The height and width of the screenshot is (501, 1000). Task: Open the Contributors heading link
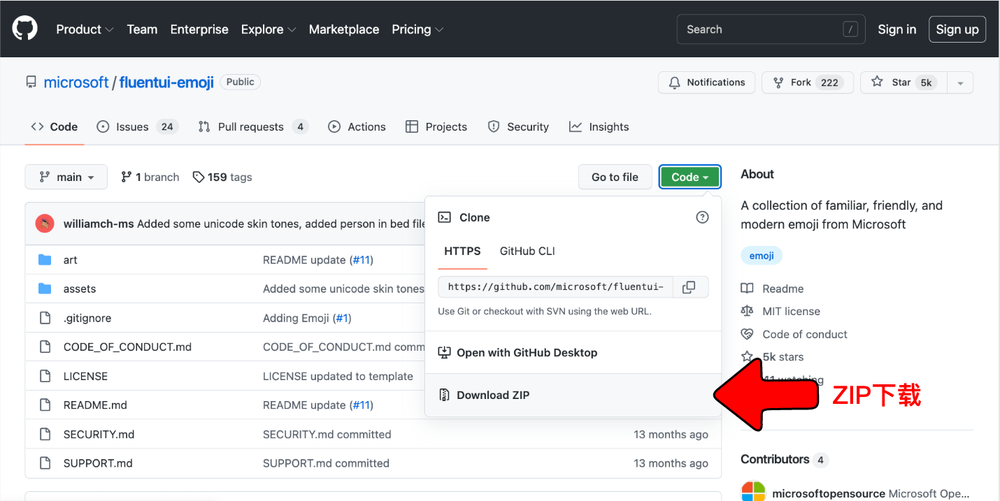(775, 459)
